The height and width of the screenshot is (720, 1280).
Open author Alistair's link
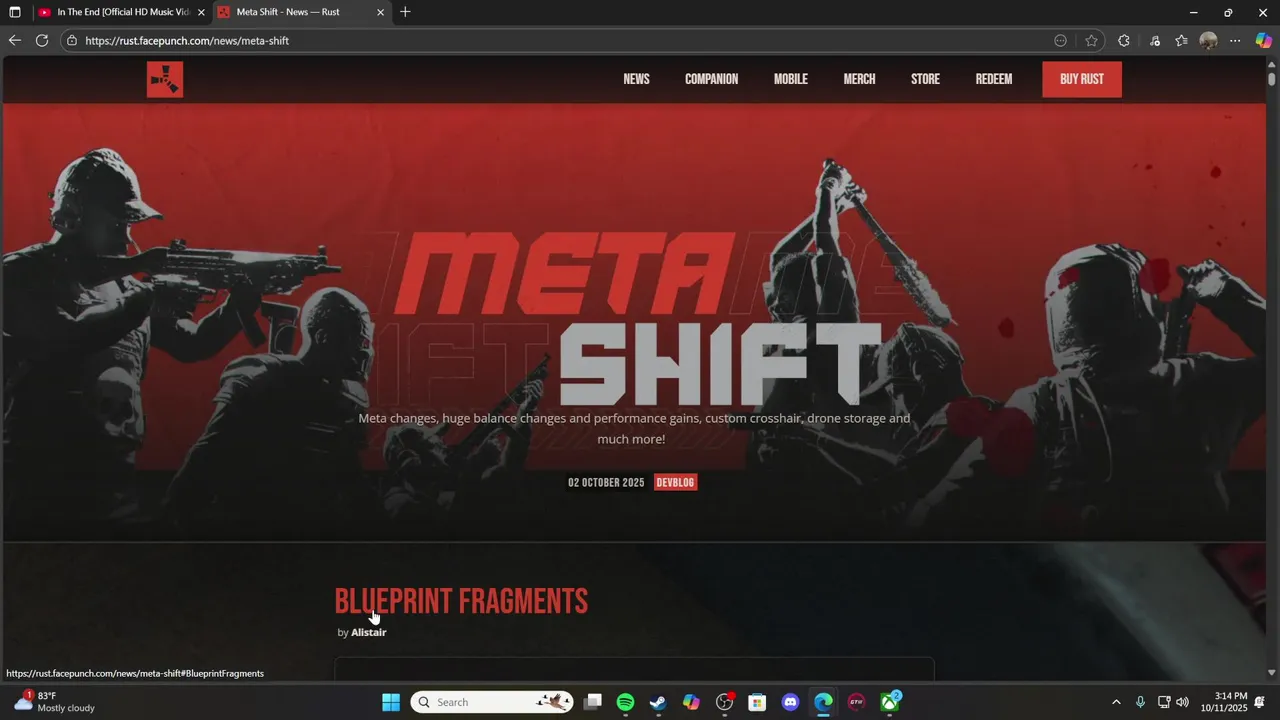coord(368,632)
